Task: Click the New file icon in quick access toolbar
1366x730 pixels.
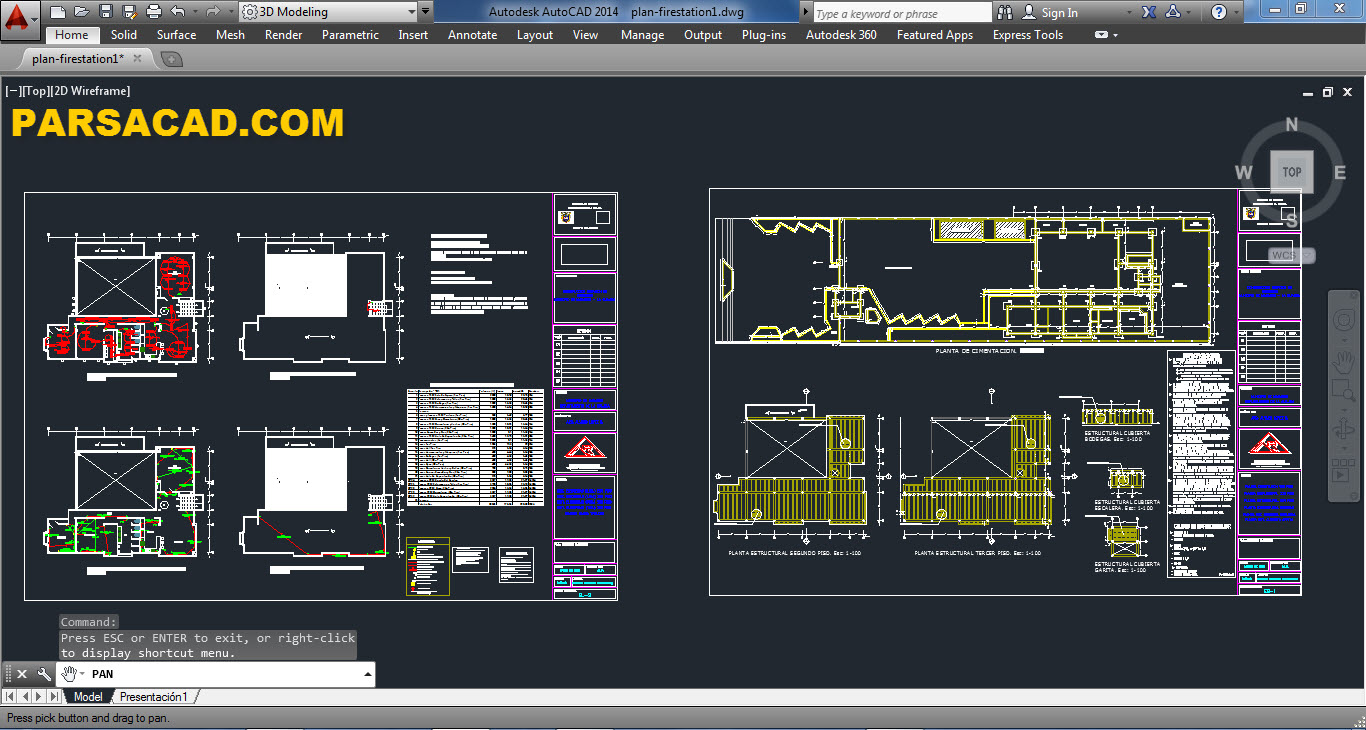Action: (58, 12)
